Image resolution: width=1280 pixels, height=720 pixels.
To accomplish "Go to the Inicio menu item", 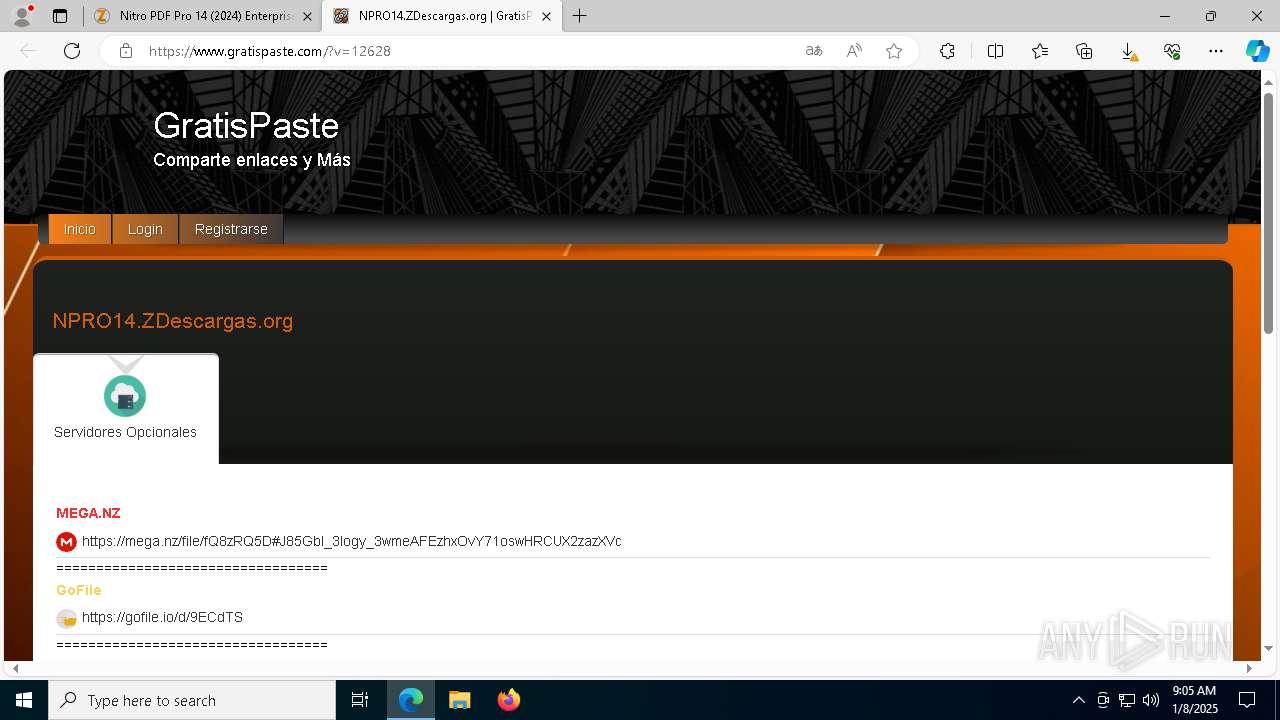I will coord(80,229).
